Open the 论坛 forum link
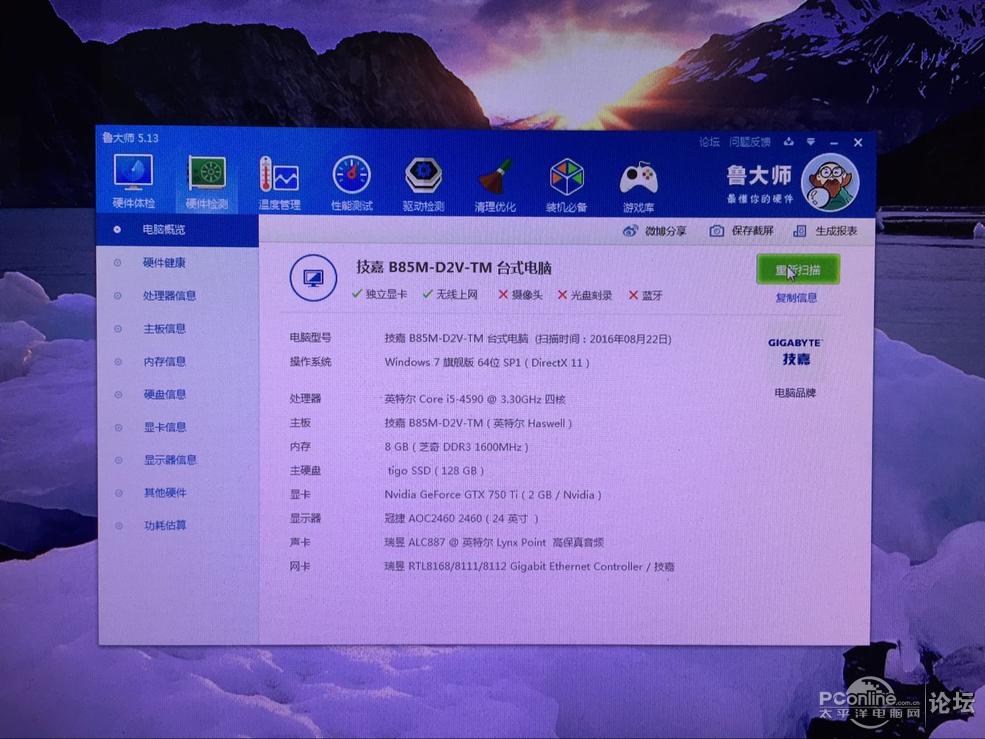The image size is (985, 739). [x=709, y=142]
